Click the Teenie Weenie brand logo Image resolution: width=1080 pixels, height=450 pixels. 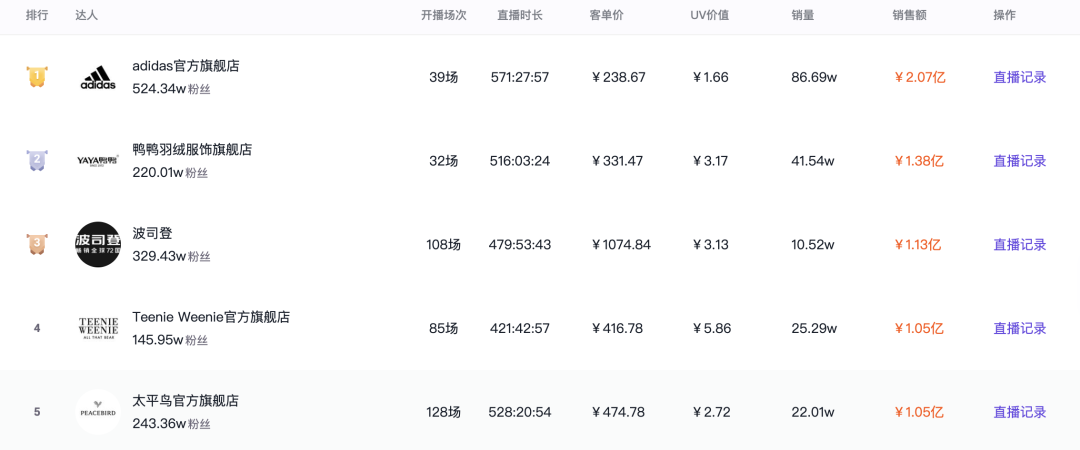(x=98, y=328)
